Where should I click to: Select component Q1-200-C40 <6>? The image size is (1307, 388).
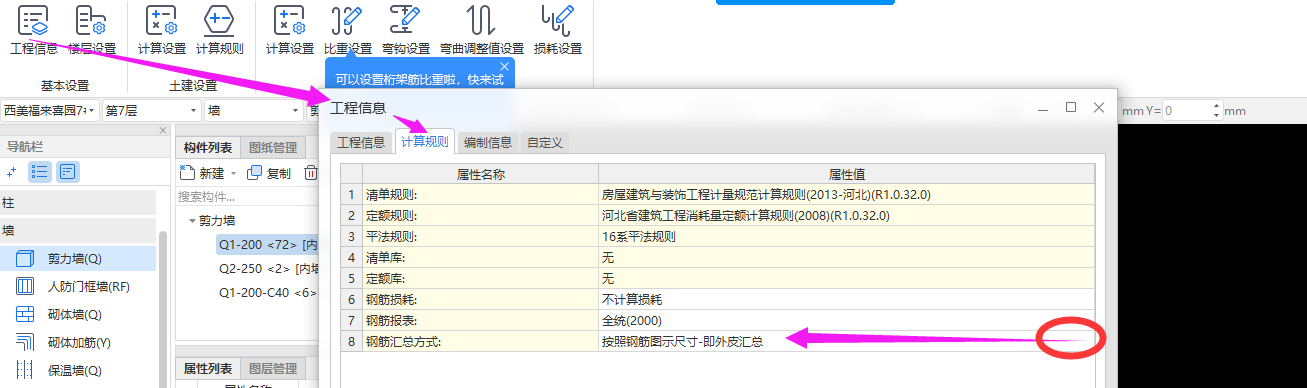coord(268,292)
